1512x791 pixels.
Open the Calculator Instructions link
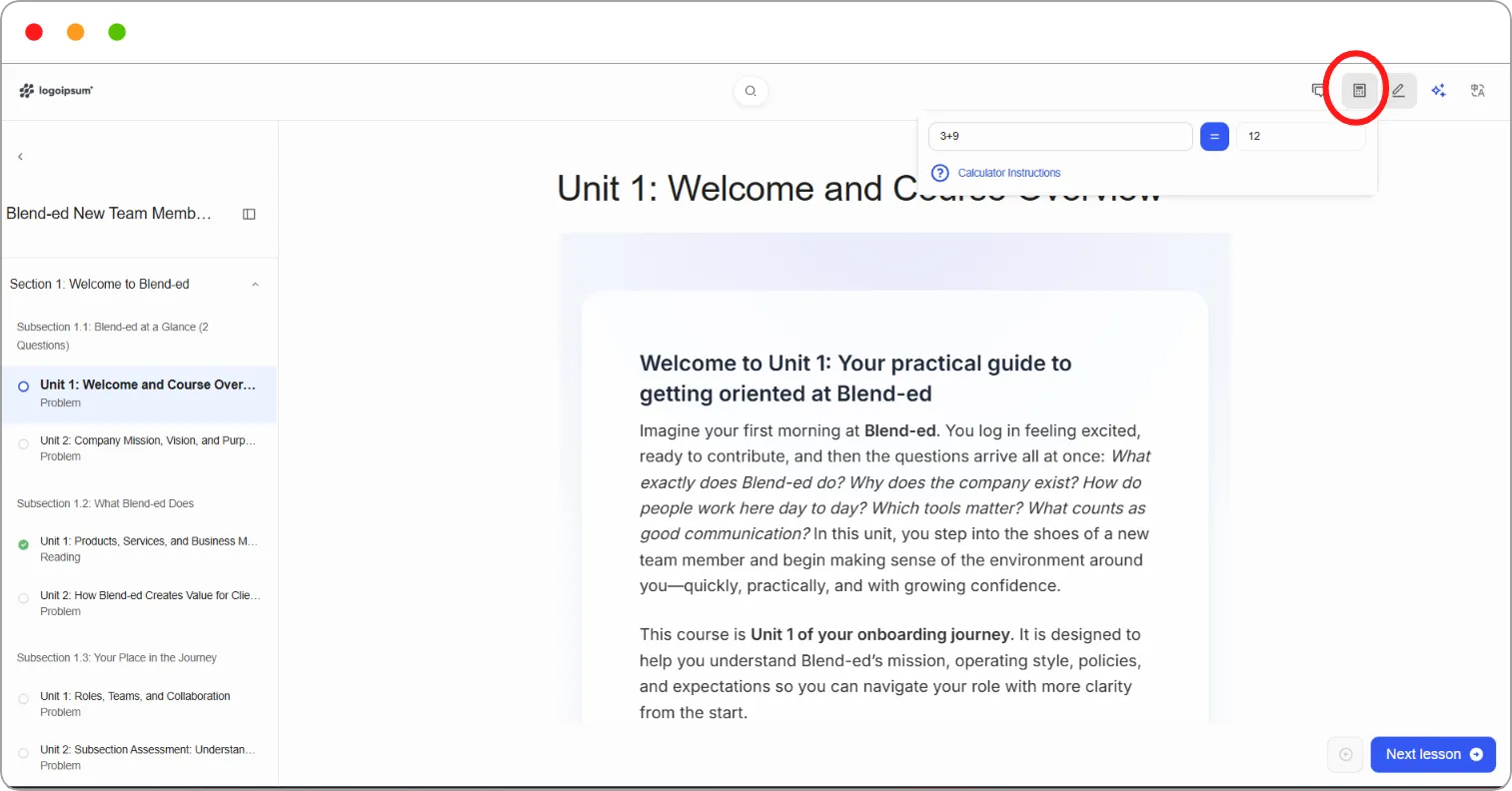[x=1009, y=173]
